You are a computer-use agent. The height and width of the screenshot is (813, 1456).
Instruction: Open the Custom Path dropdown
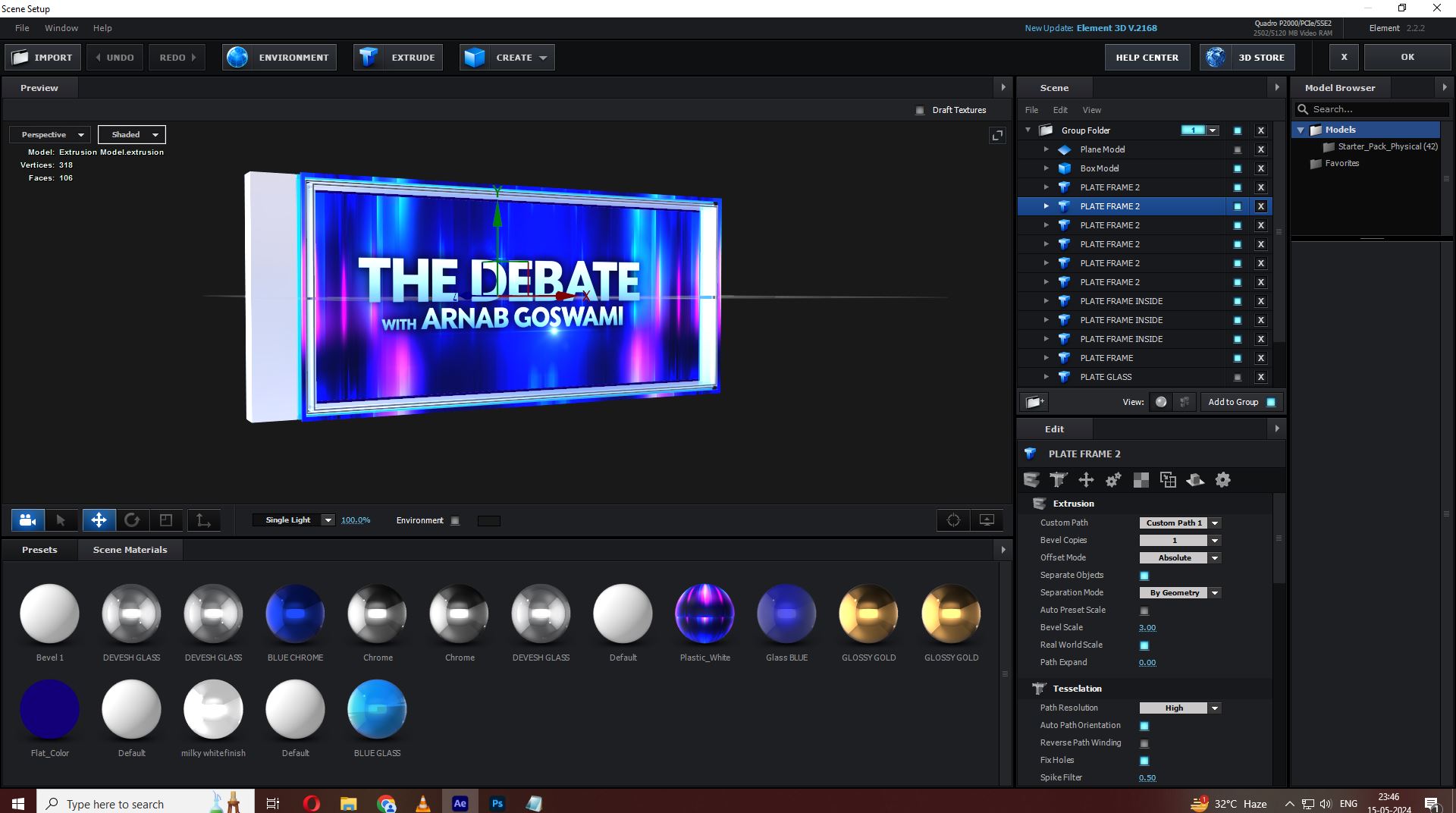[x=1180, y=523]
